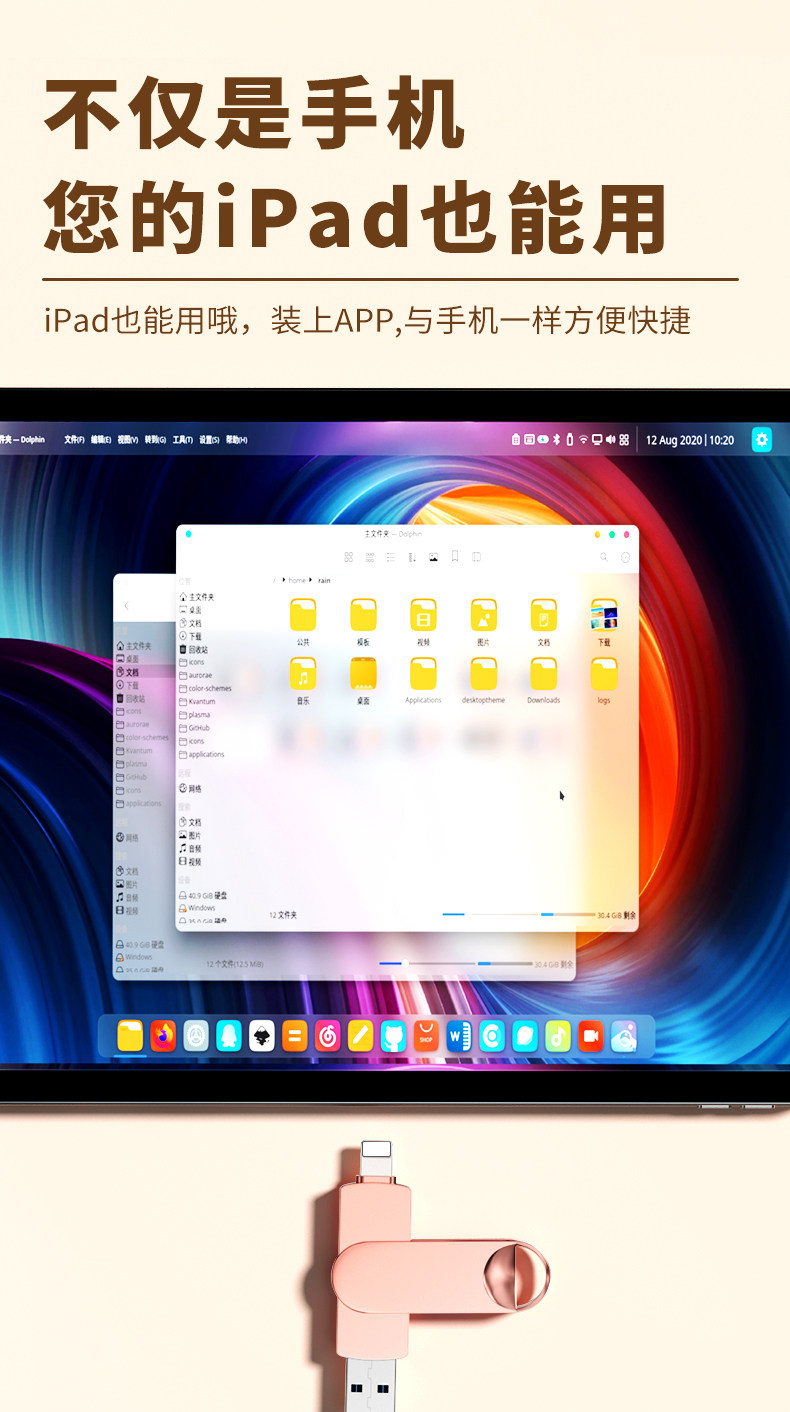Open the red video camera app in dock
790x1412 pixels.
click(x=591, y=1036)
